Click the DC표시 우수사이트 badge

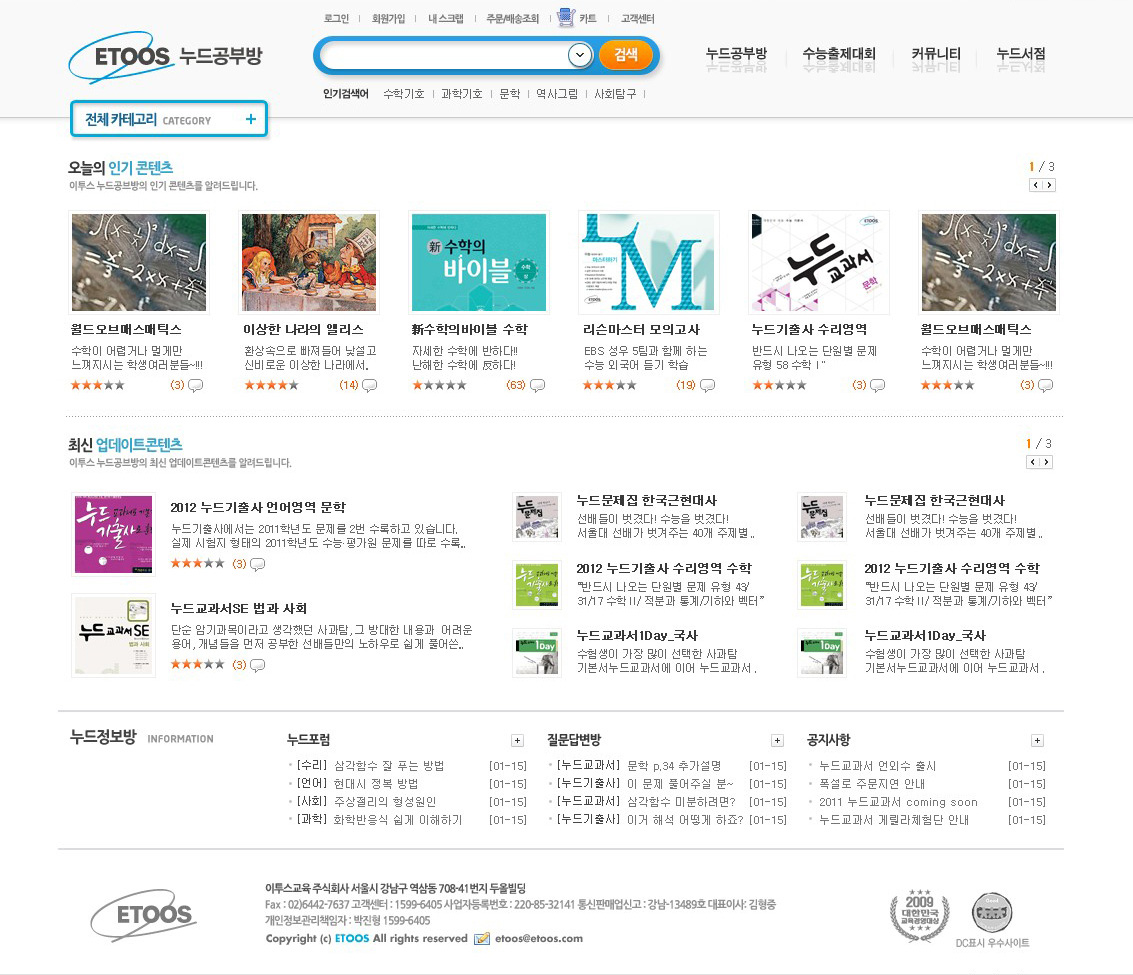pyautogui.click(x=991, y=914)
